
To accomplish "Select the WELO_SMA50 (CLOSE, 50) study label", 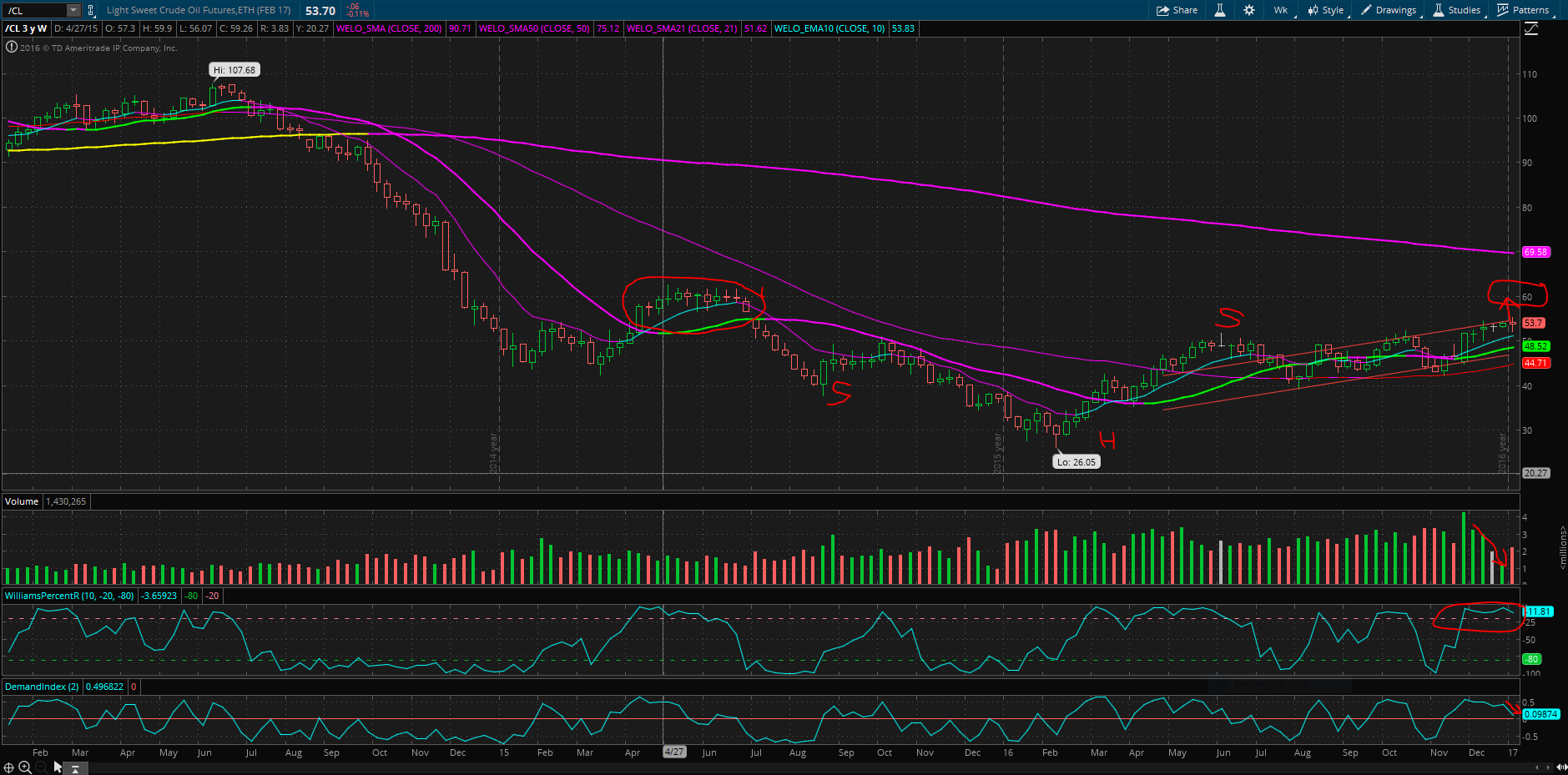I will 534,28.
